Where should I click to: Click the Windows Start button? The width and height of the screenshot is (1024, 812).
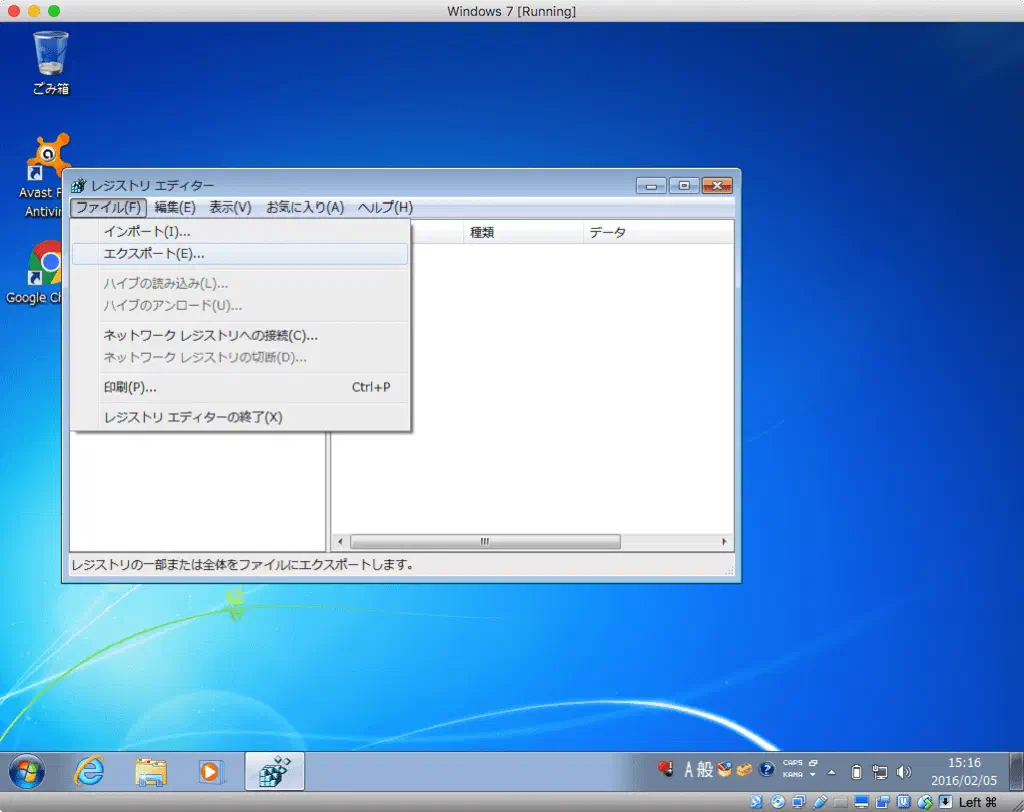27,770
